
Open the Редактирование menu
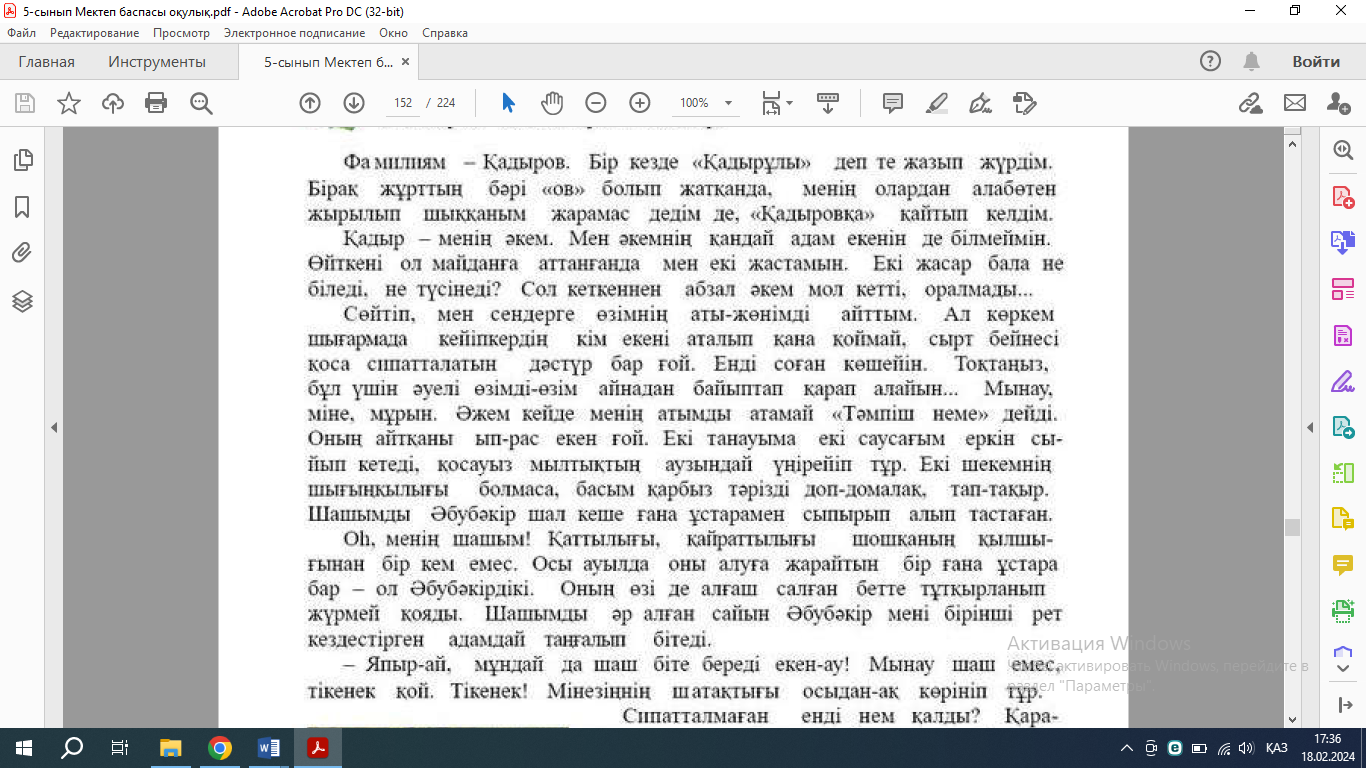(95, 33)
